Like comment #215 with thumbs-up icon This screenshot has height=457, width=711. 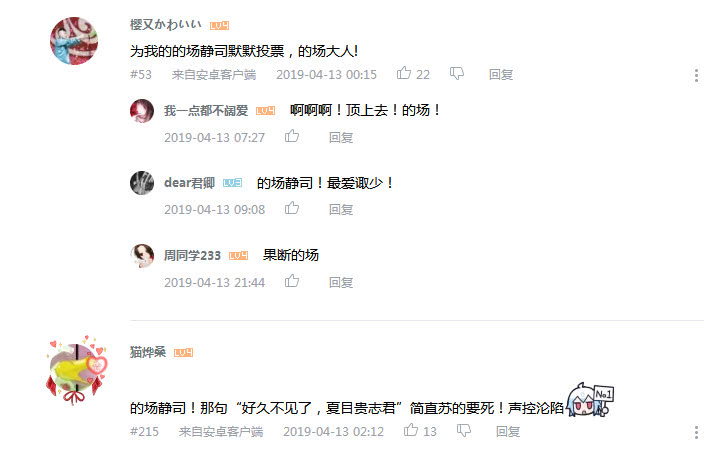411,430
